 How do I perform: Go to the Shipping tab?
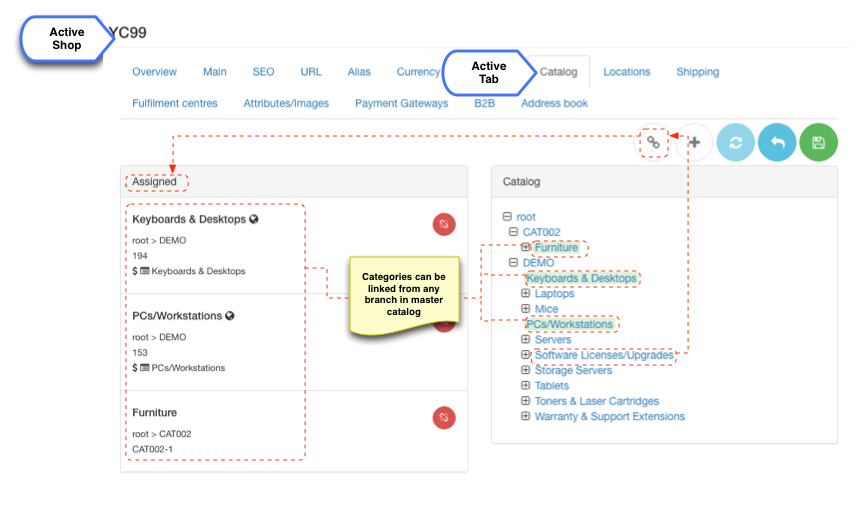pyautogui.click(x=698, y=72)
